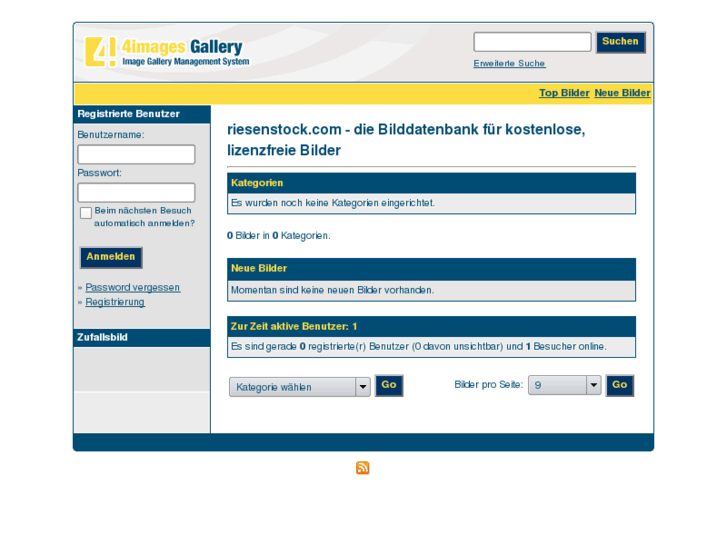Click the registered users online status text
Screen dimensions: 727x545
[x=419, y=346]
